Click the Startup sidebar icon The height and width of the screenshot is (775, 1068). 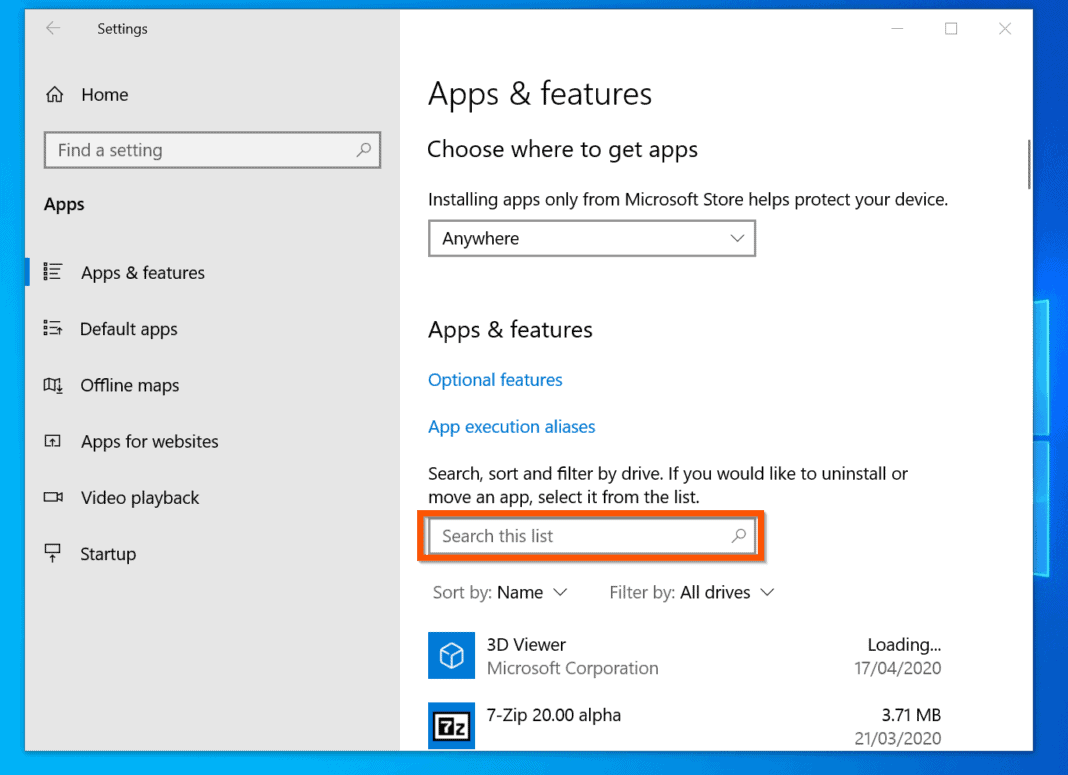click(52, 553)
